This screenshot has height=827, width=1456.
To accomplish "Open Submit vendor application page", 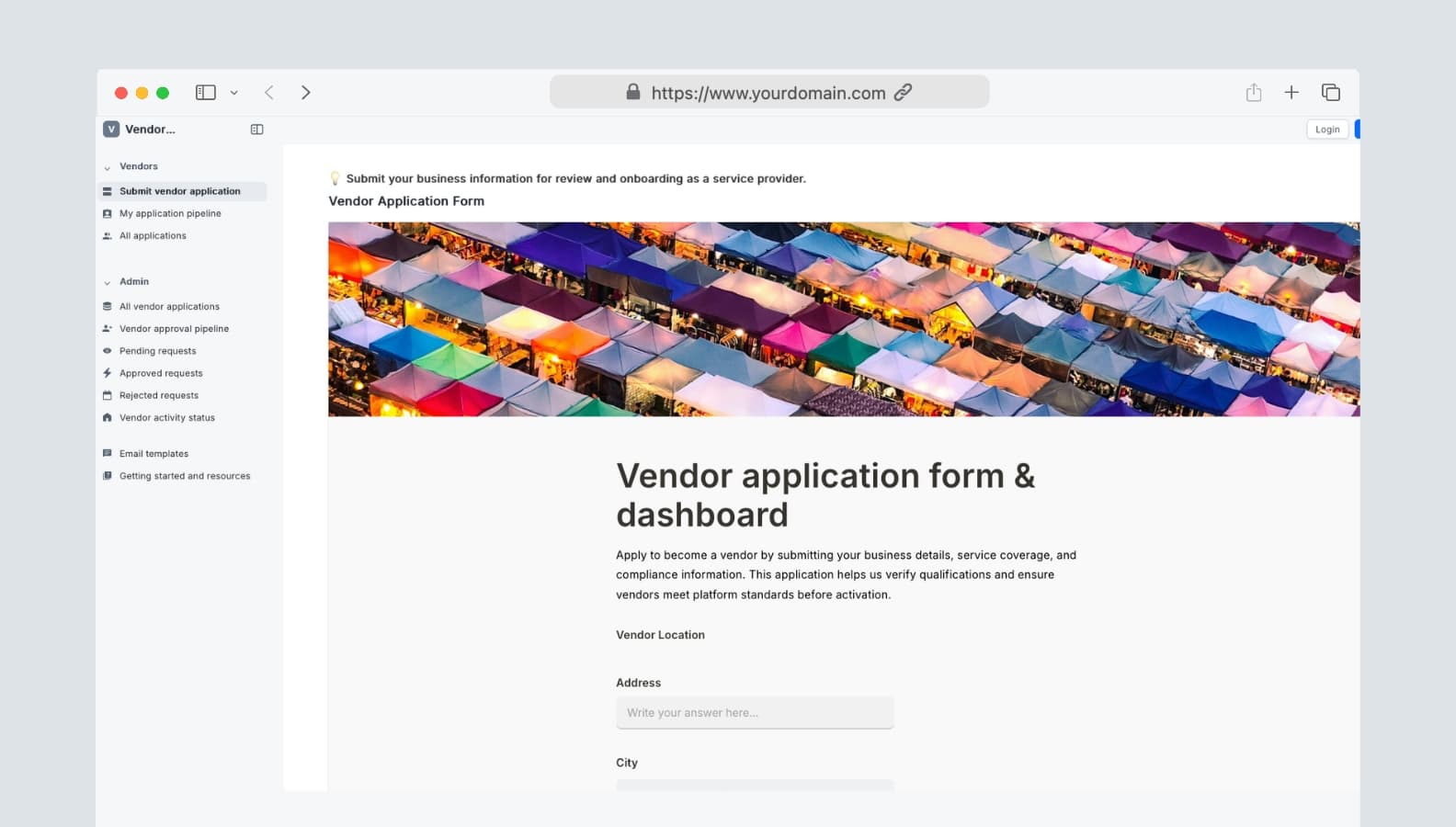I will [x=182, y=191].
